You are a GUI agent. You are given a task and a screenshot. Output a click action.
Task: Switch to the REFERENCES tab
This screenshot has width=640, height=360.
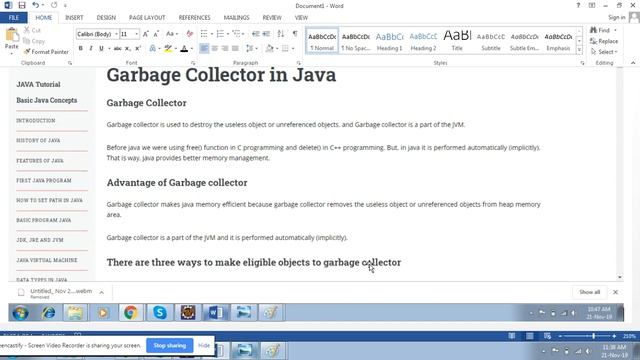click(194, 18)
